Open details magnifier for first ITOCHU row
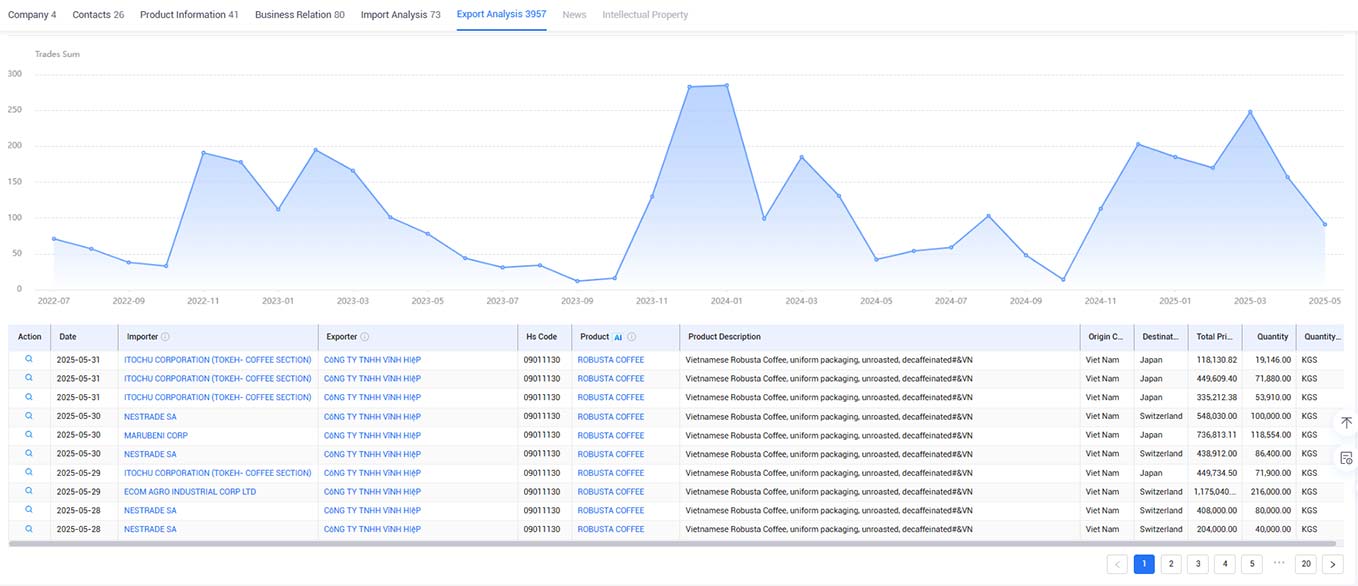The image size is (1358, 586). [29, 359]
